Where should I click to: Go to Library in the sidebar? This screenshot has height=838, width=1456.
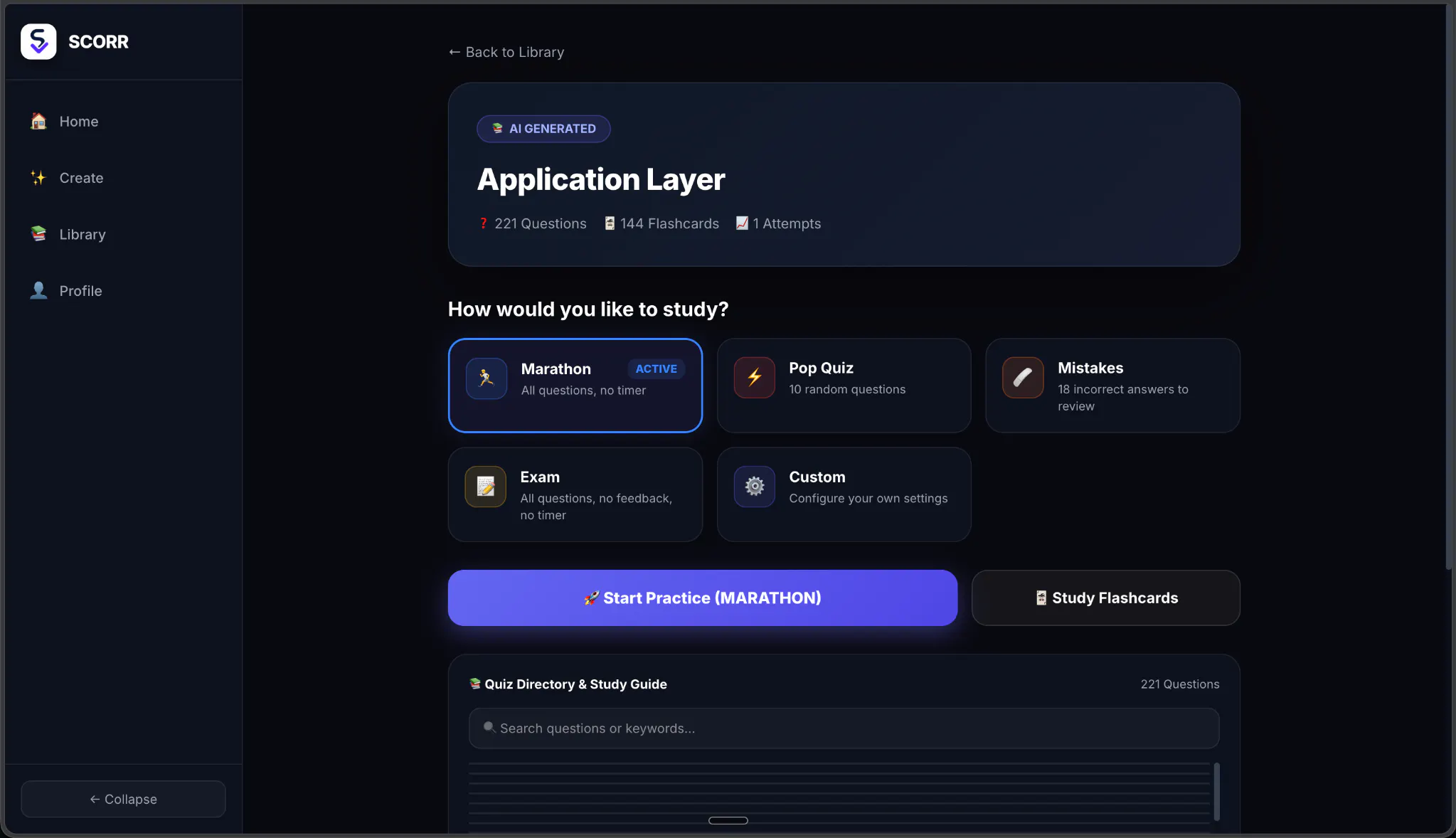click(124, 234)
